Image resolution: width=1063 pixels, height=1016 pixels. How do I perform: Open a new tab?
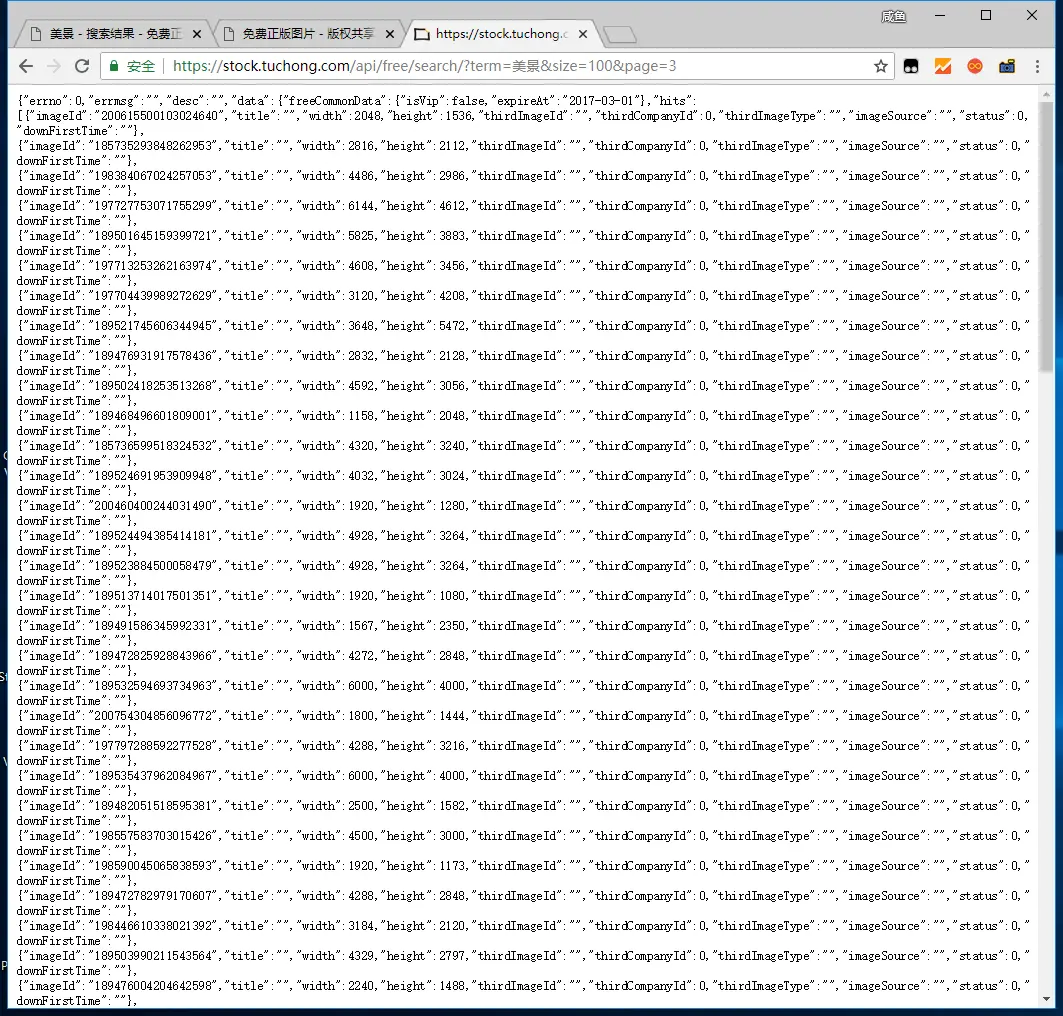(x=619, y=35)
